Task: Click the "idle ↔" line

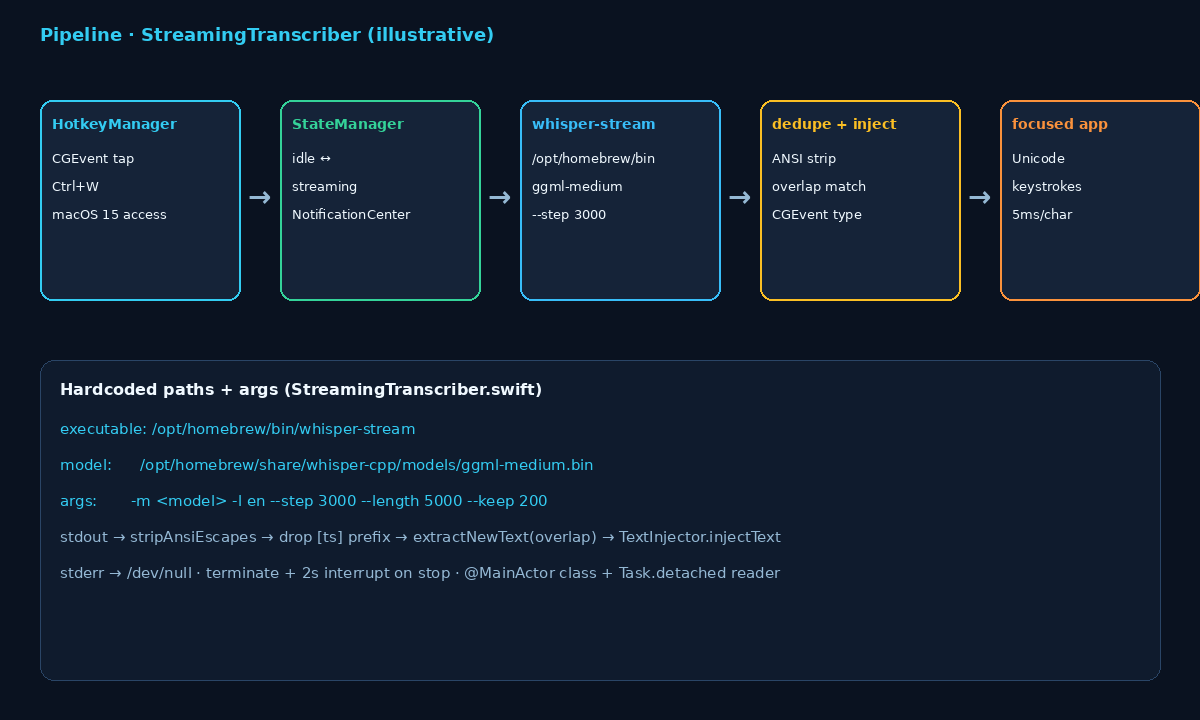Action: click(311, 158)
